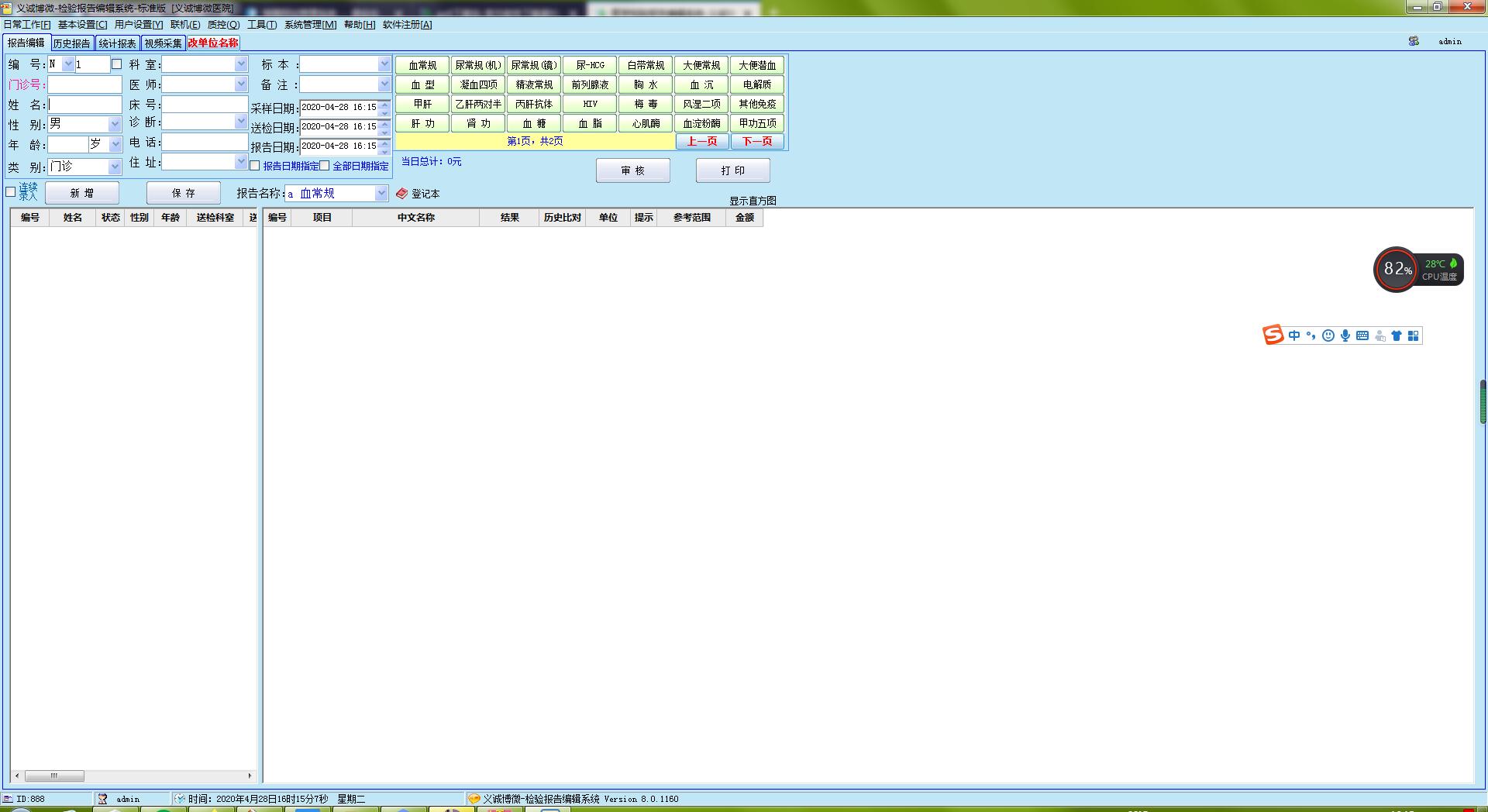Viewport: 1488px width, 812px height.
Task: Toggle Sogou punctuation mode icon
Action: coord(1311,335)
